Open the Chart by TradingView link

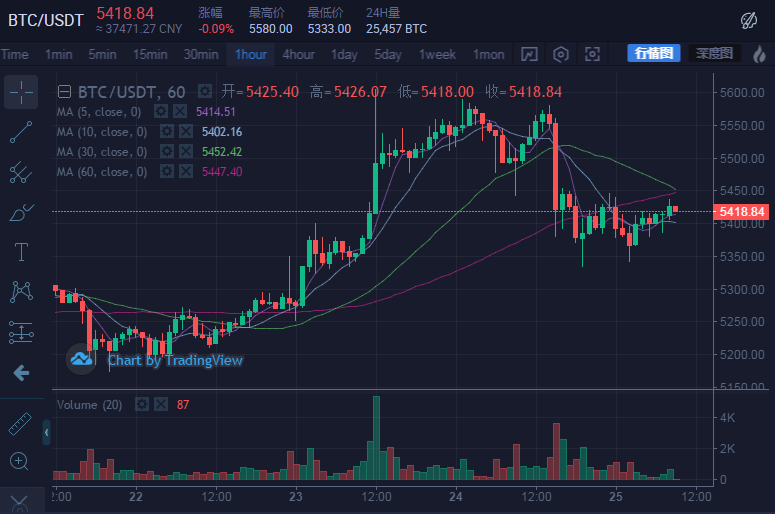(175, 360)
